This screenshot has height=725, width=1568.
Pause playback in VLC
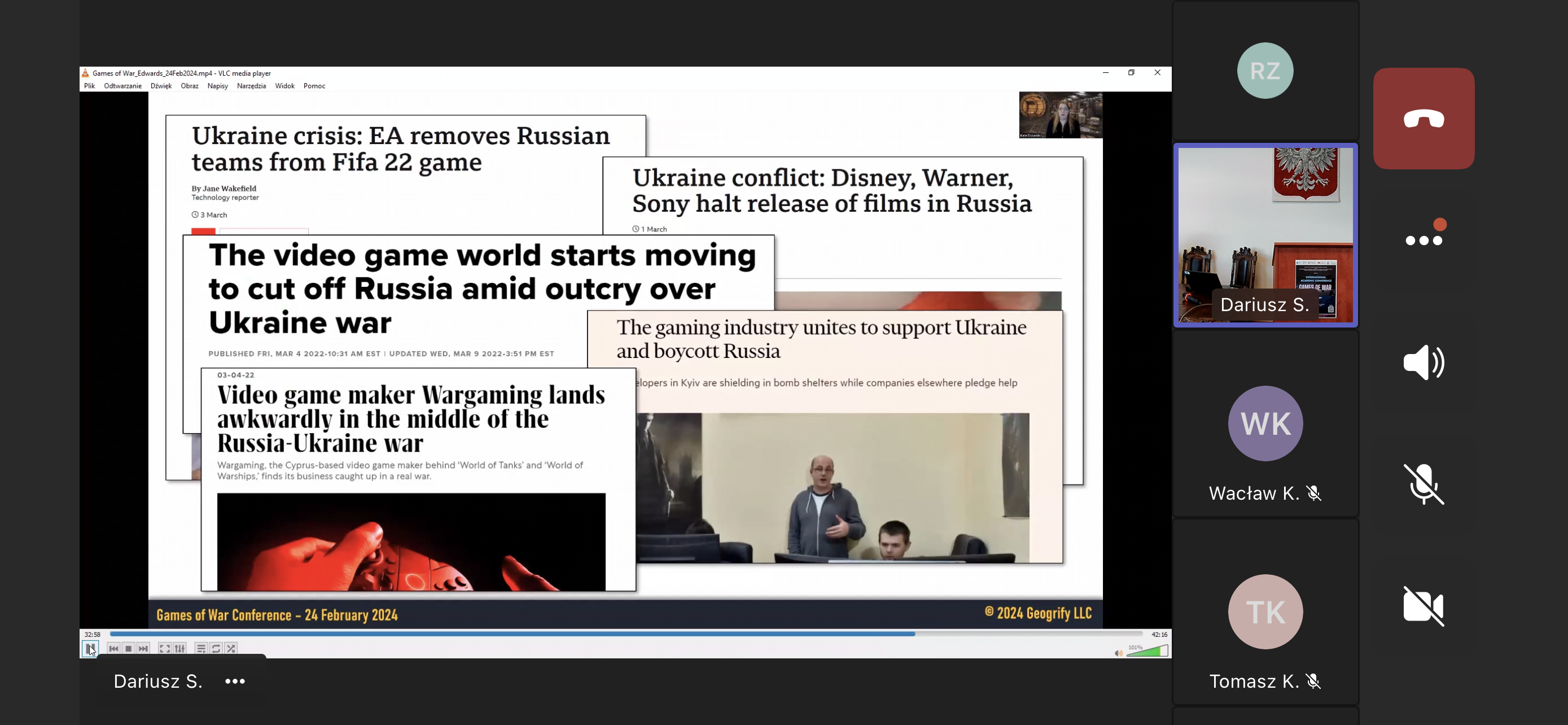pyautogui.click(x=90, y=648)
